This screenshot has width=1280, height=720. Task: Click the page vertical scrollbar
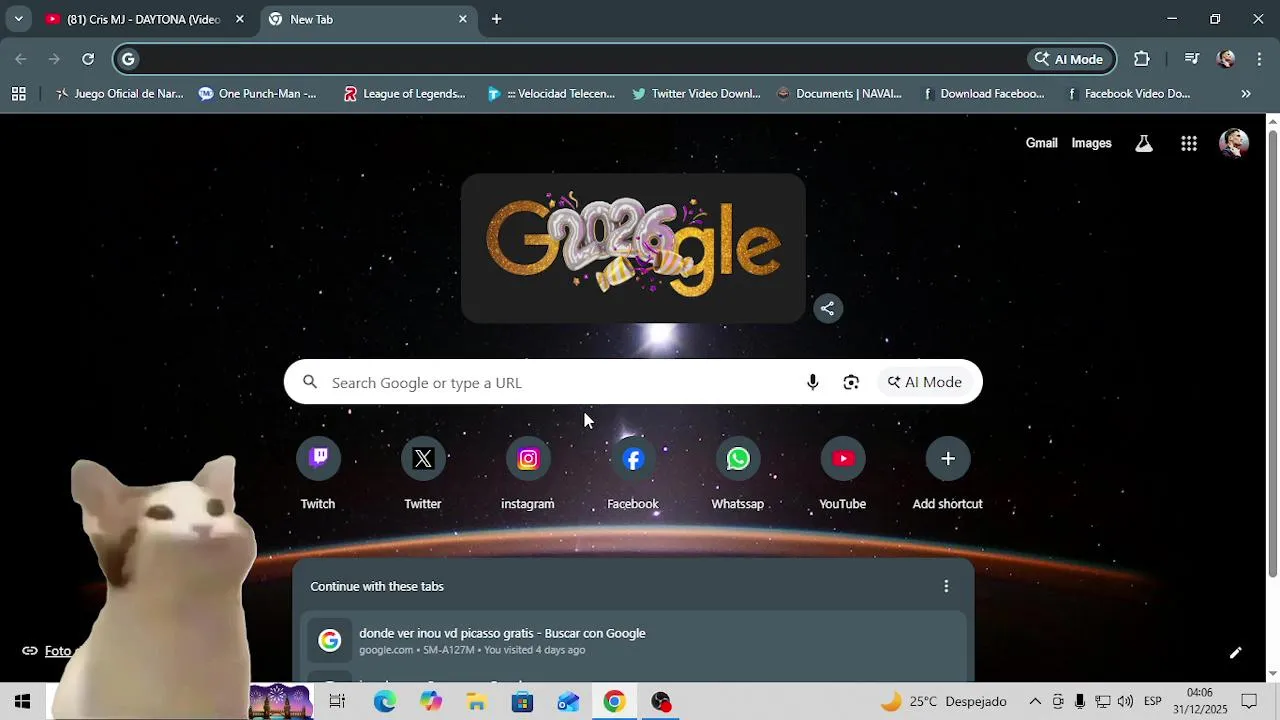pos(1272,355)
